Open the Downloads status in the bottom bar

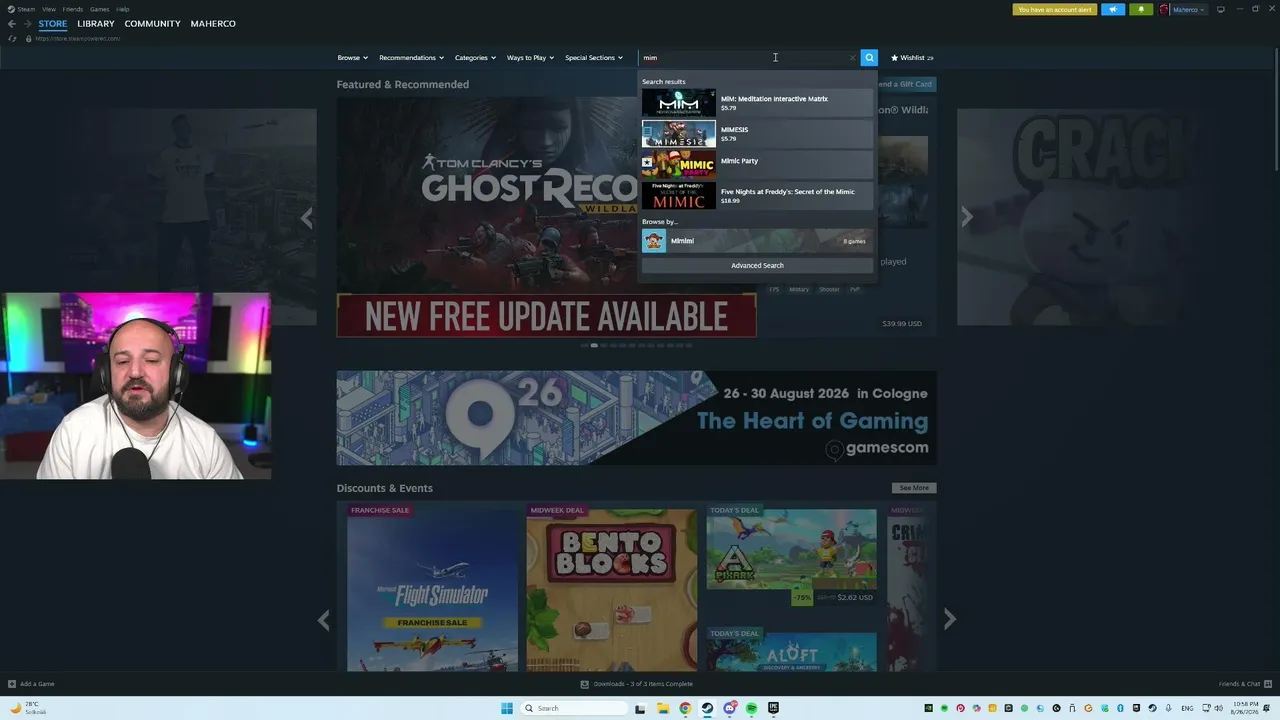[637, 684]
